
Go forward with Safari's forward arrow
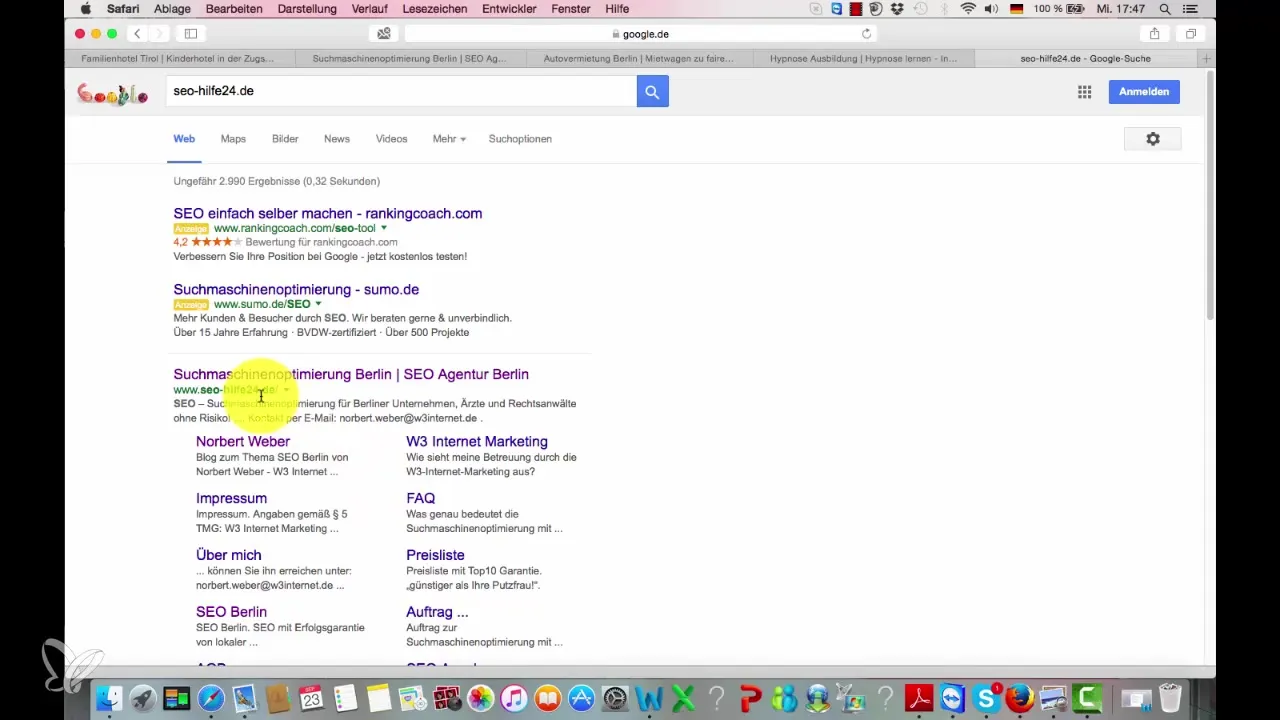tap(159, 34)
